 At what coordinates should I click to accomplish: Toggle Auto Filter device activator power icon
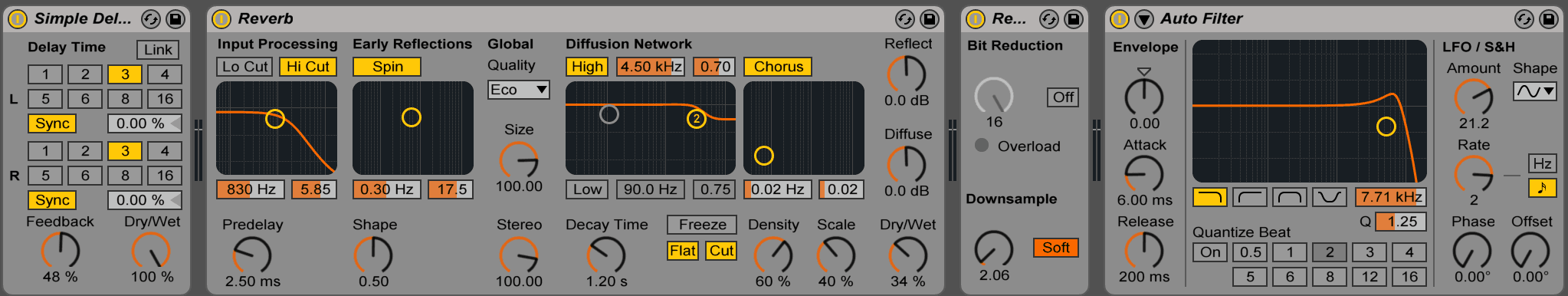1120,19
